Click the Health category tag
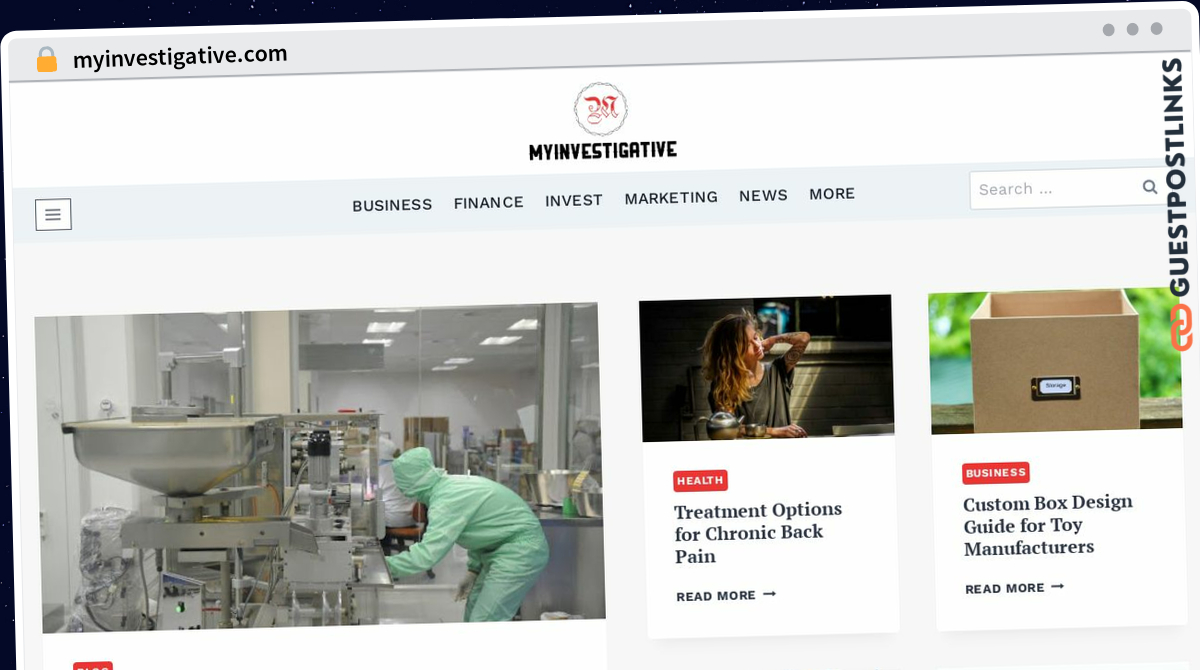The image size is (1200, 670). 700,481
